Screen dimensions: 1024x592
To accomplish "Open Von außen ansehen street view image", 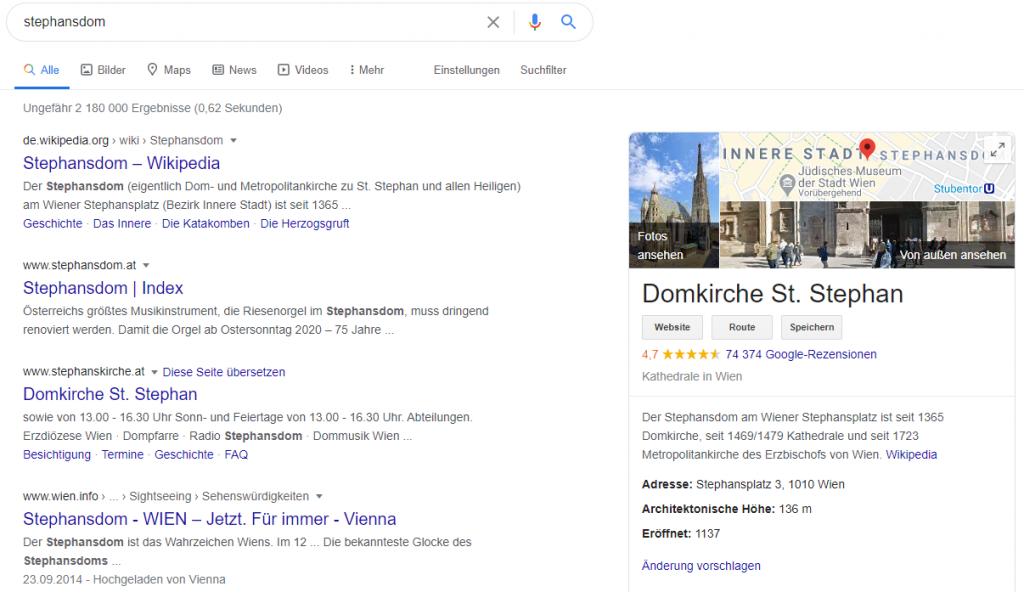I will tap(867, 235).
